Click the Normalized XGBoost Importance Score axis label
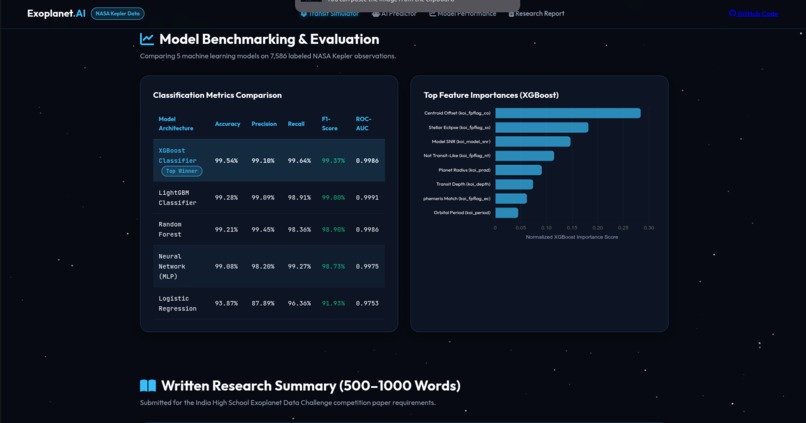Screen dimensions: 806x423 tap(572, 237)
